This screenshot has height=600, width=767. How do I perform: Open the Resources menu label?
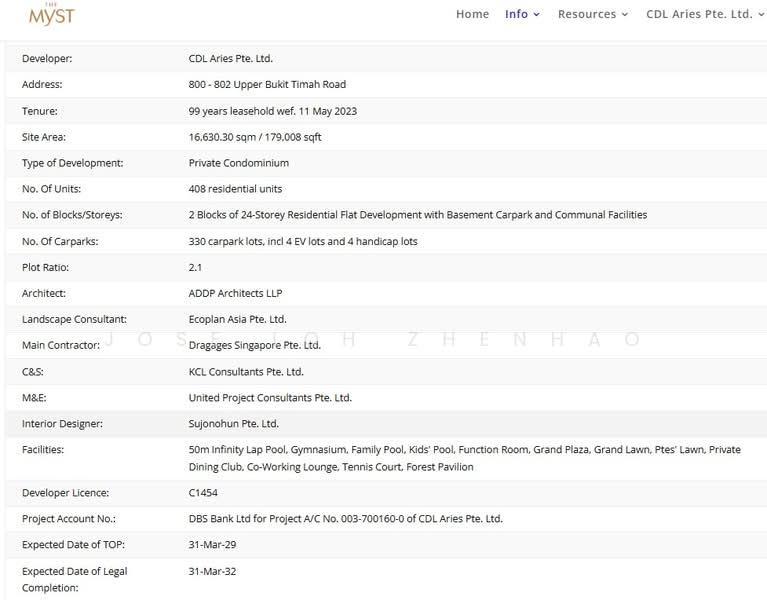point(586,14)
